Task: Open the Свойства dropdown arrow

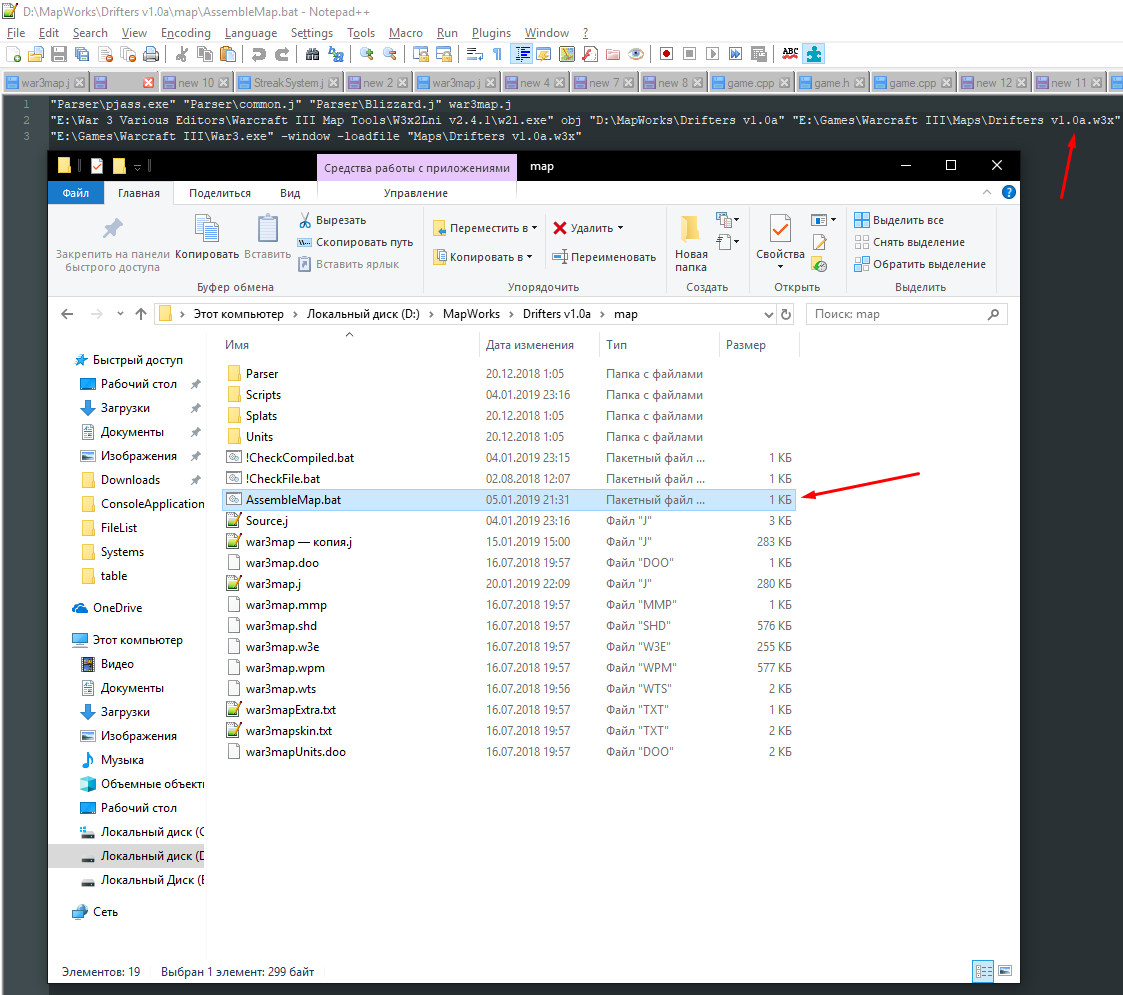Action: tap(780, 266)
